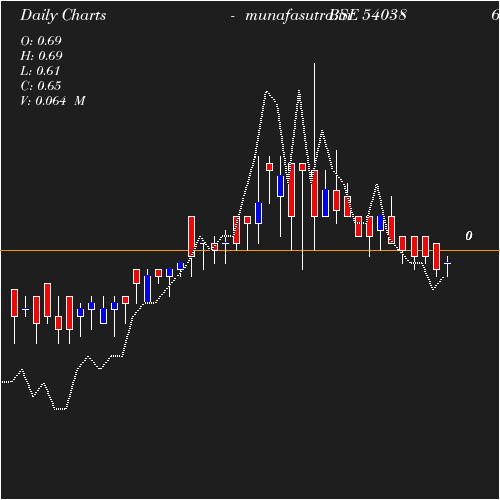The height and width of the screenshot is (500, 500).
Task: Click the "0" label above the orange line
Action: coord(469,236)
